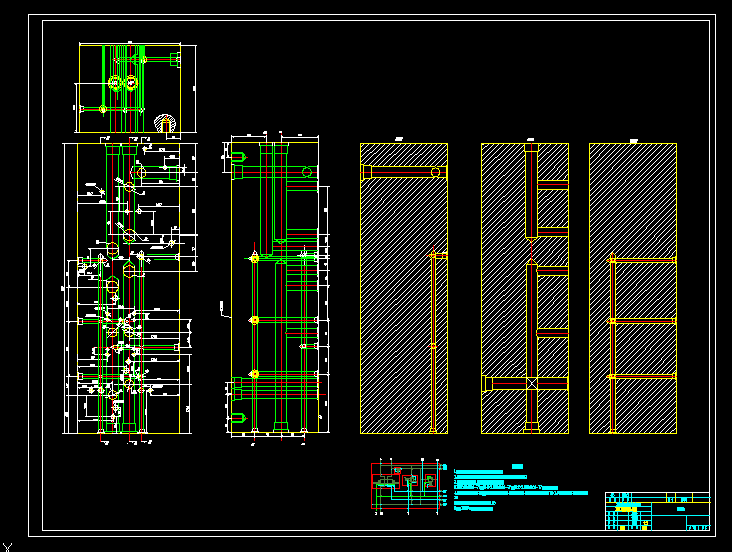
Task: Select the title block table
Action: (x=657, y=511)
